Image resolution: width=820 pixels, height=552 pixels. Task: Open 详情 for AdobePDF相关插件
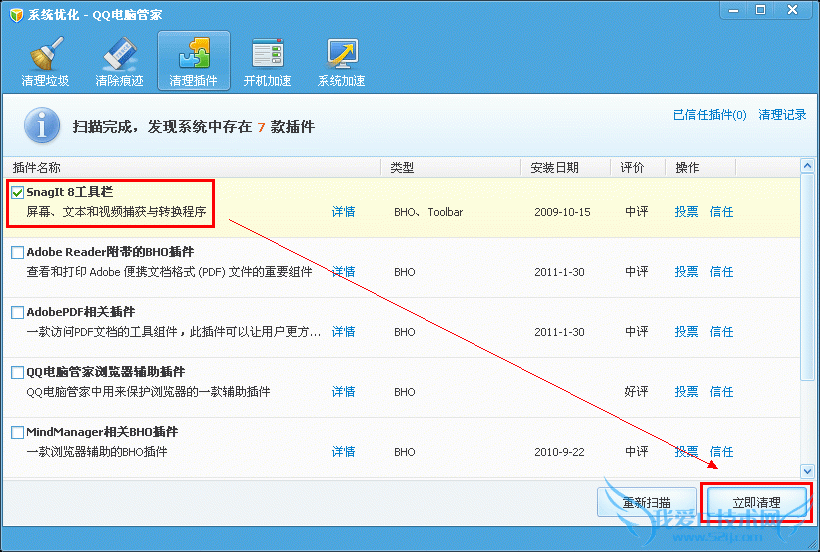pos(344,332)
